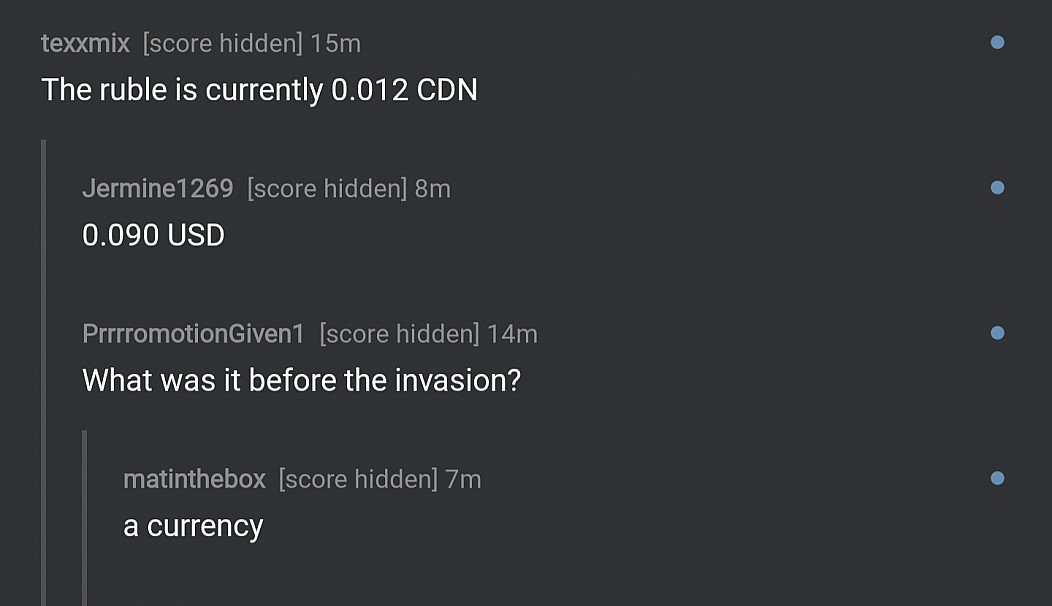Screen dimensions: 1052x606
Task: Collapse PrrrromotionGiven1's replies using the inner thread line
Action: pos(85,515)
